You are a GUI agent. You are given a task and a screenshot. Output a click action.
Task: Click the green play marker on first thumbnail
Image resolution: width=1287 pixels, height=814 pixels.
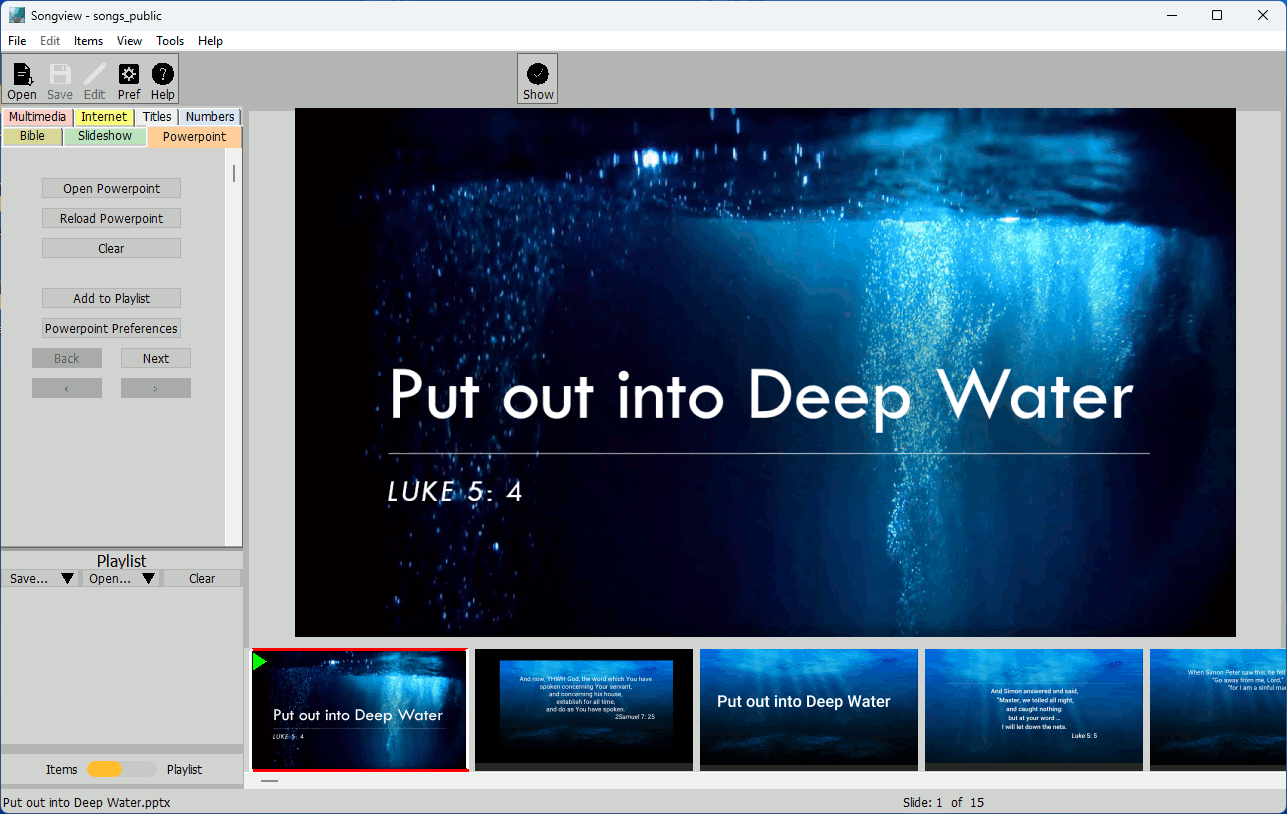(260, 661)
